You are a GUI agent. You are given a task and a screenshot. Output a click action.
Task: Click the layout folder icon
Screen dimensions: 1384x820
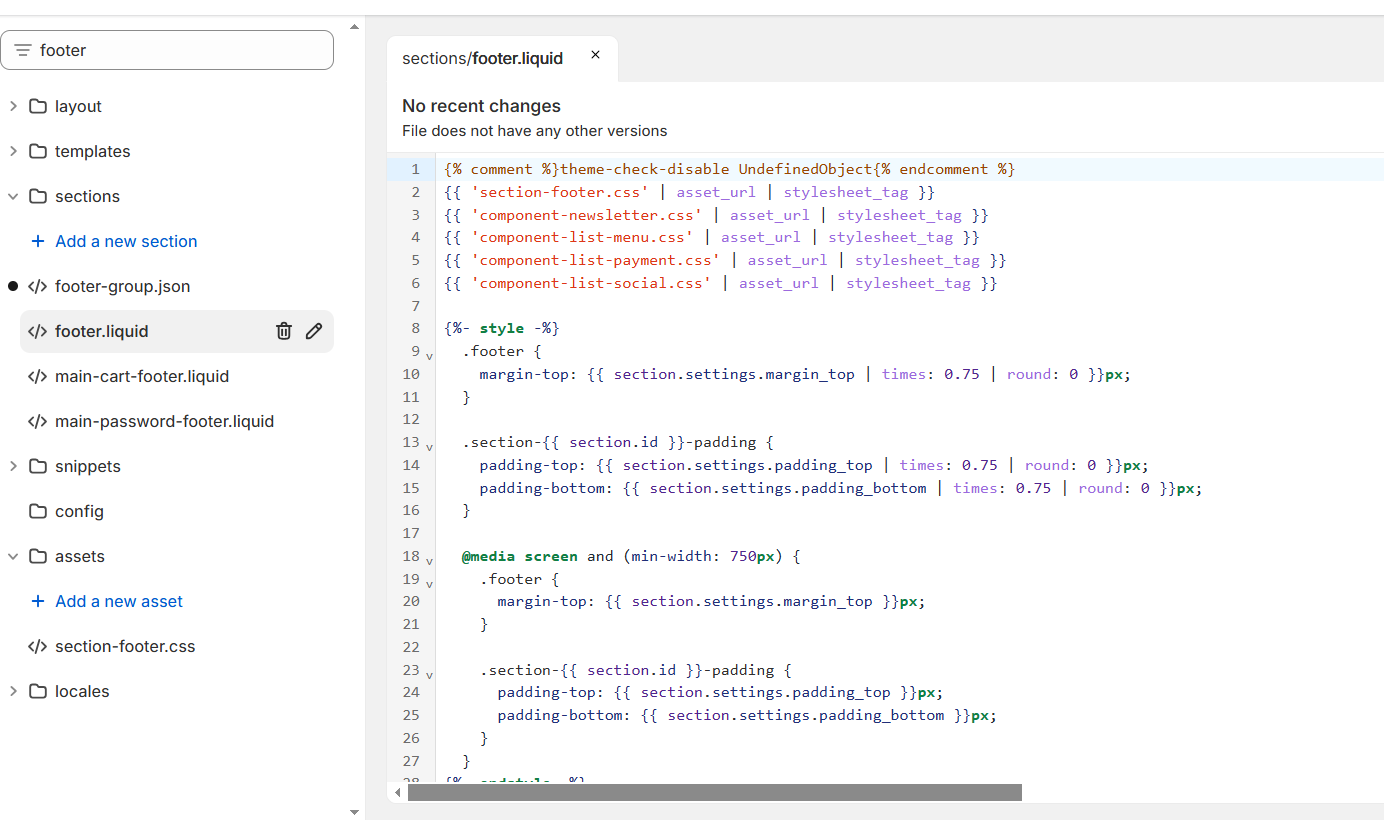point(38,106)
